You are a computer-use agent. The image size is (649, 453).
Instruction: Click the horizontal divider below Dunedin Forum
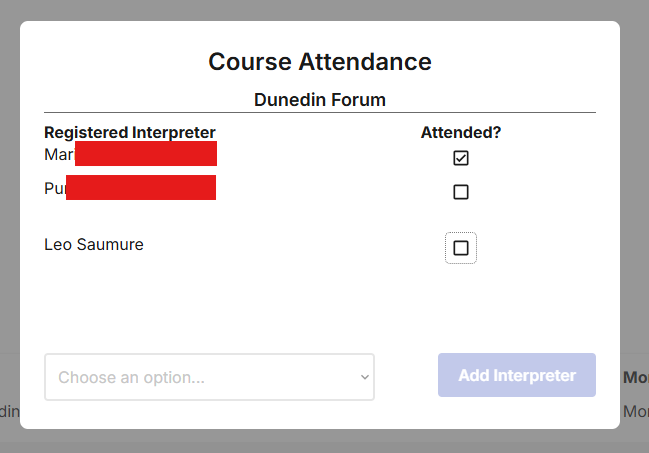point(320,112)
